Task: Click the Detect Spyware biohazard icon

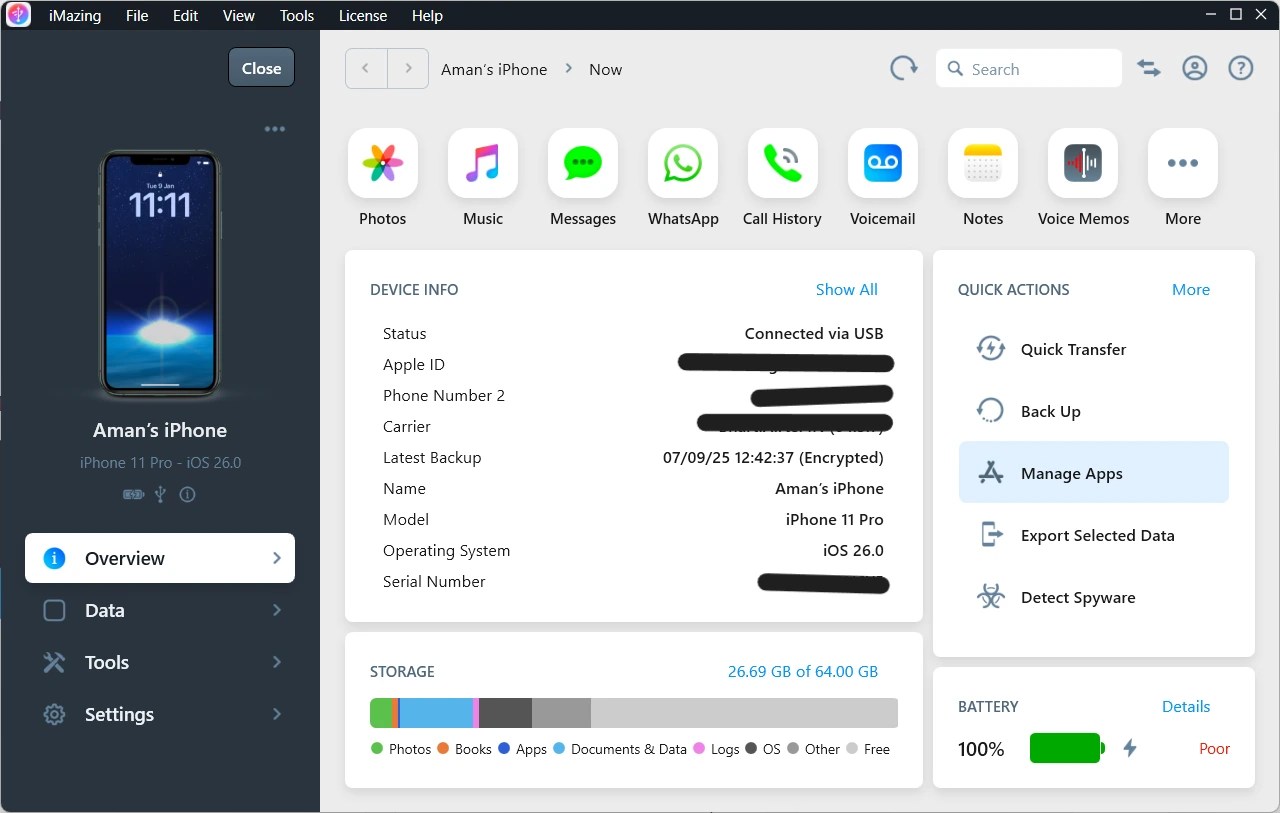Action: [990, 597]
